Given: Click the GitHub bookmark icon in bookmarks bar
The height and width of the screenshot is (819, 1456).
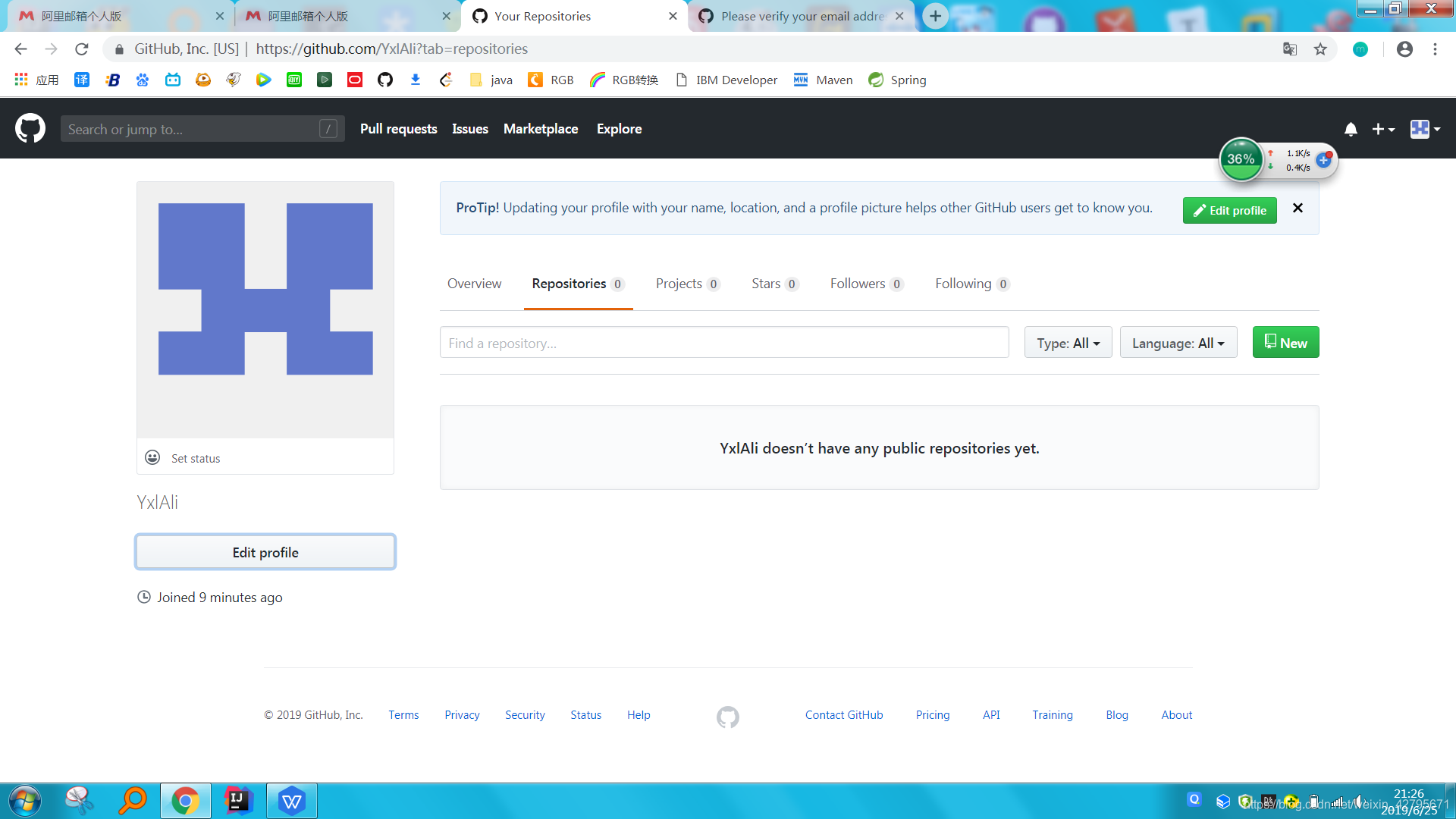Looking at the screenshot, I should coord(385,80).
